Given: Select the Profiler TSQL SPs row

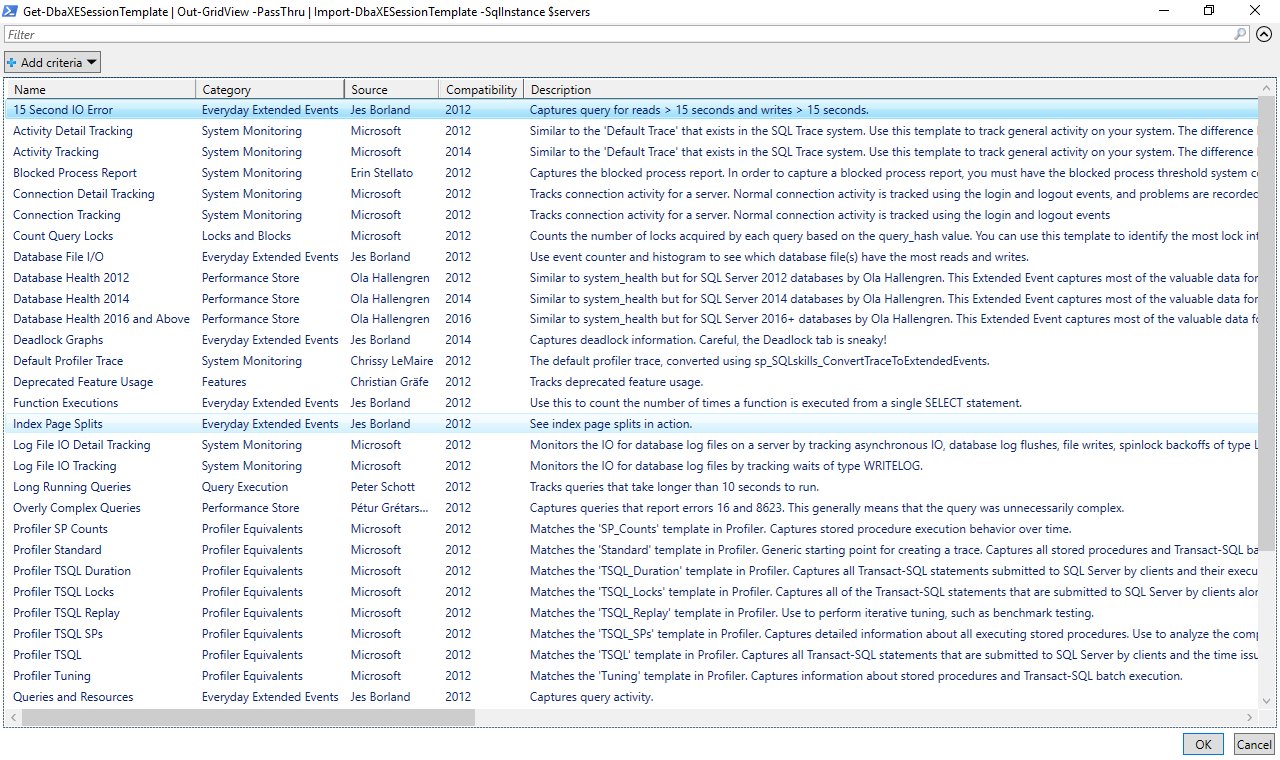Looking at the screenshot, I should pos(631,634).
